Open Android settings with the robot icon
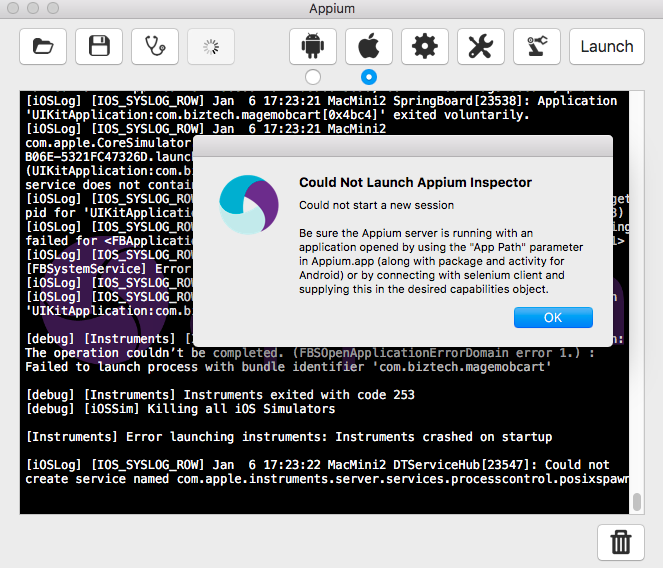The height and width of the screenshot is (568, 663). coord(313,47)
